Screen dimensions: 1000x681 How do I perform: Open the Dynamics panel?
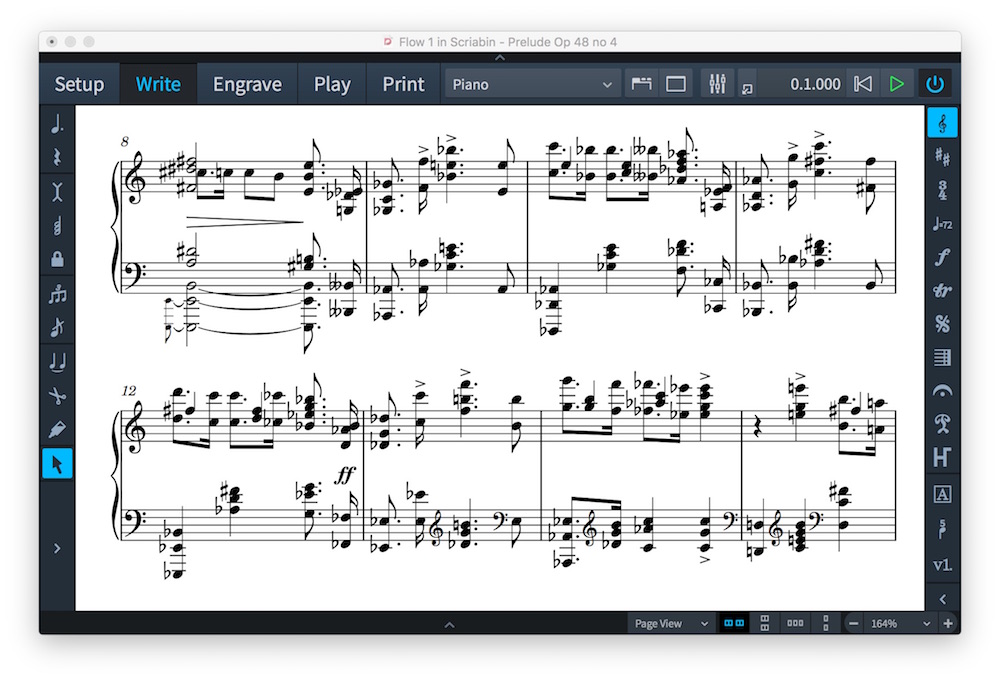click(943, 257)
